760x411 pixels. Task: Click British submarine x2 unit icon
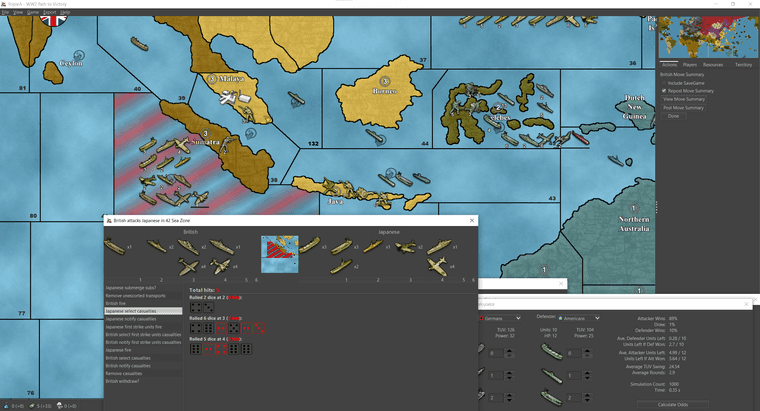pyautogui.click(x=157, y=246)
